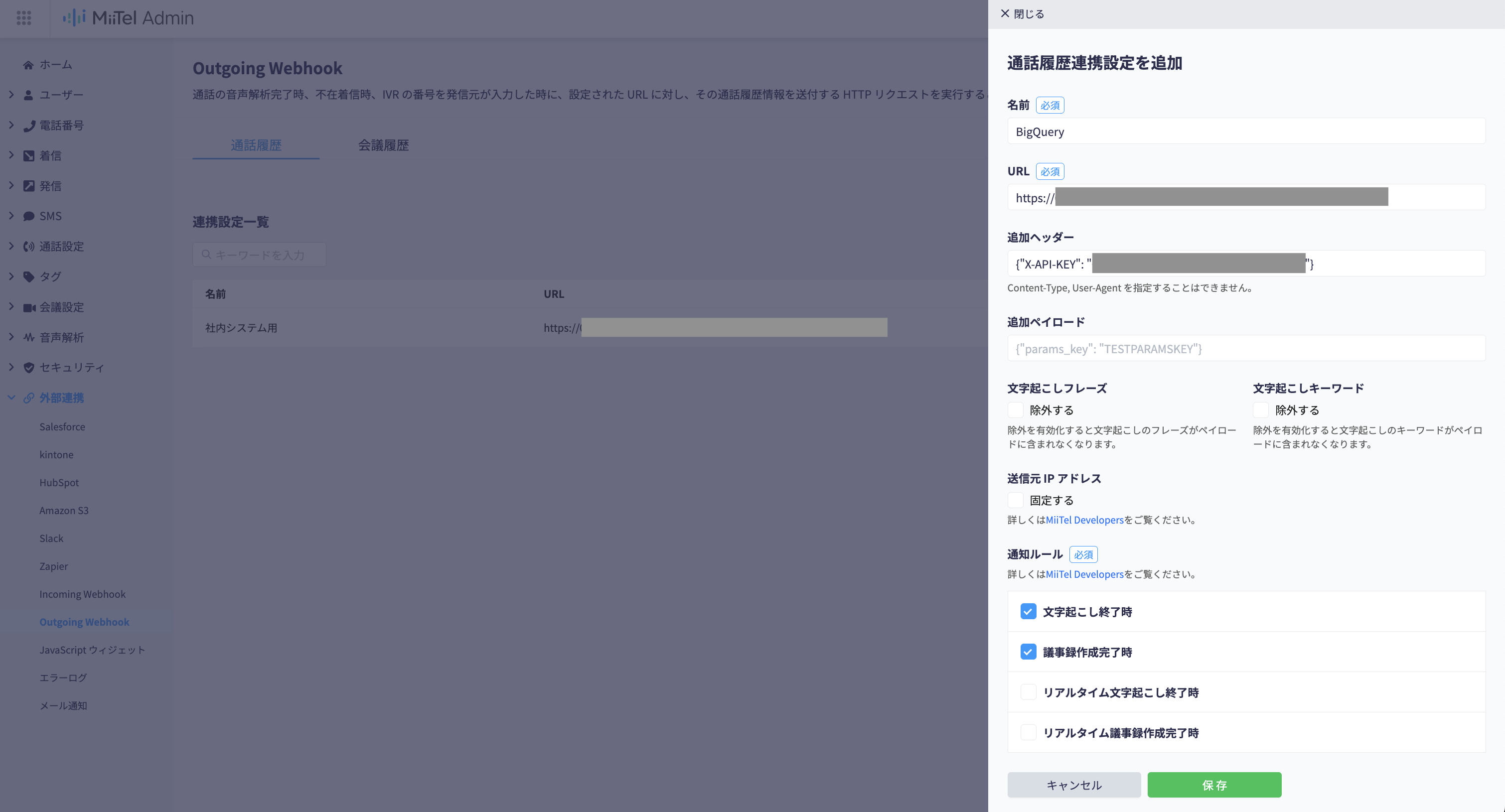This screenshot has height=812, width=1505.
Task: Click the home icon in sidebar
Action: [x=28, y=65]
